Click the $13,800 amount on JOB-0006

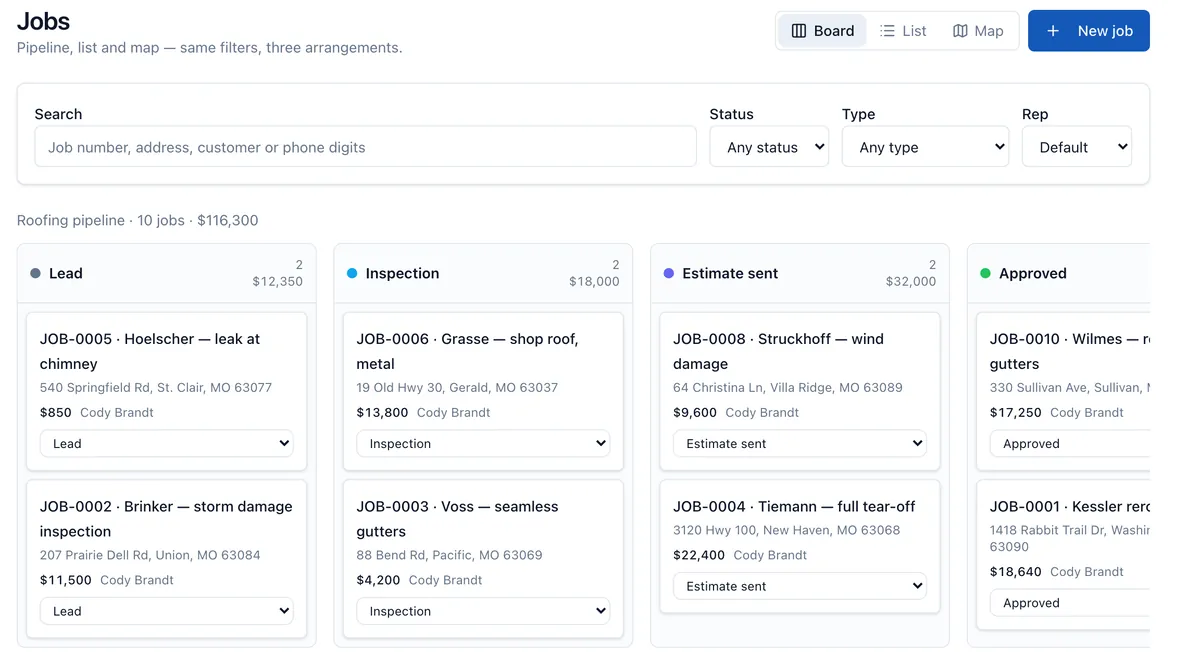point(383,412)
